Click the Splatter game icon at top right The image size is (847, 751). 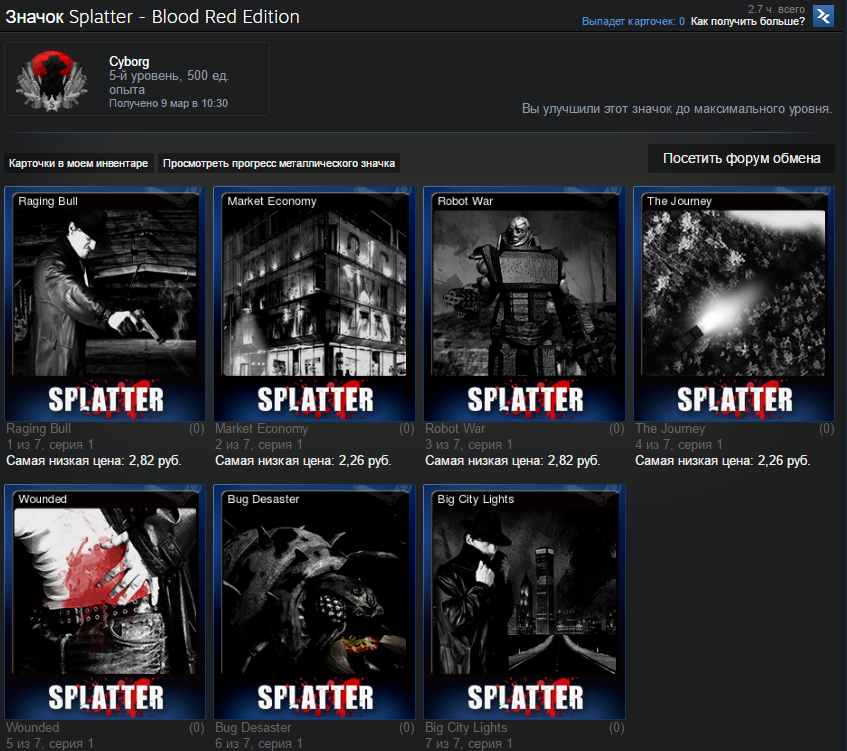pyautogui.click(x=823, y=16)
